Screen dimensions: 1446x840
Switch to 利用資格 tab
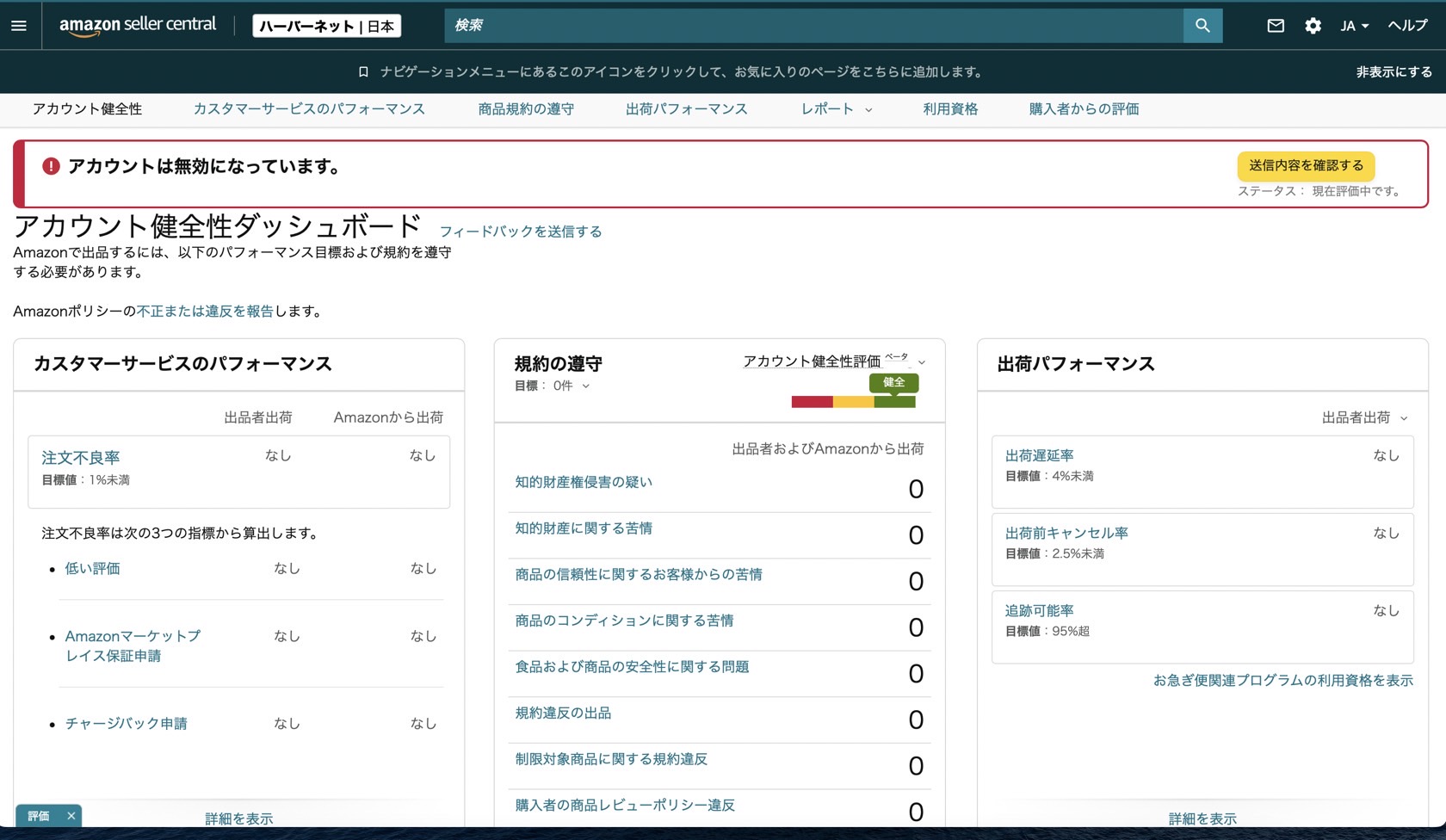tap(950, 109)
